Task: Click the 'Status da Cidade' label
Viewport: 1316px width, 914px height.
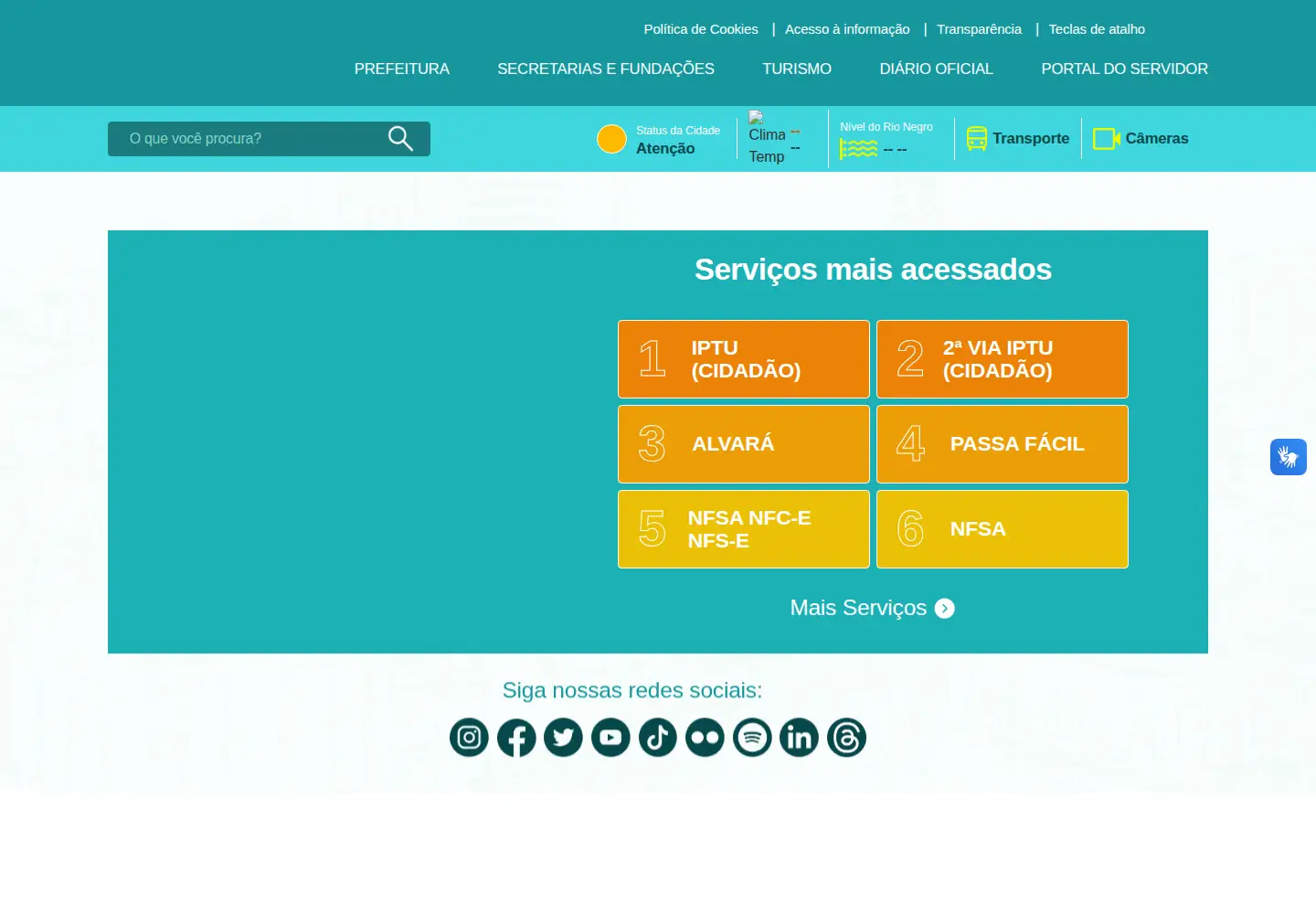Action: point(678,131)
